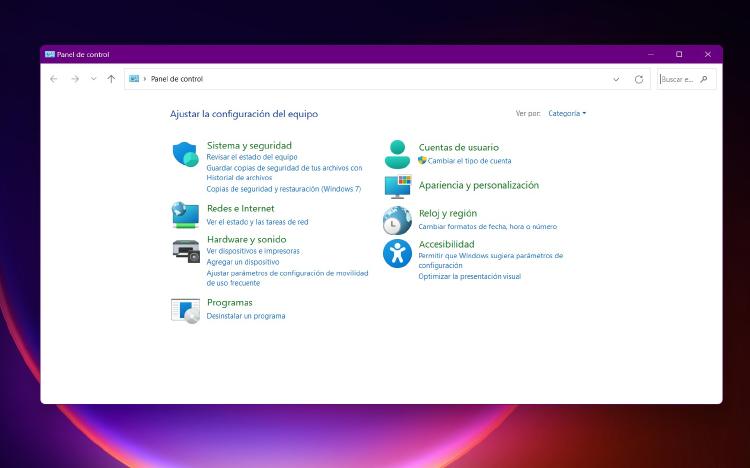Screen dimensions: 750x468
Task: Click Agregar un dispositivo
Action: (243, 262)
